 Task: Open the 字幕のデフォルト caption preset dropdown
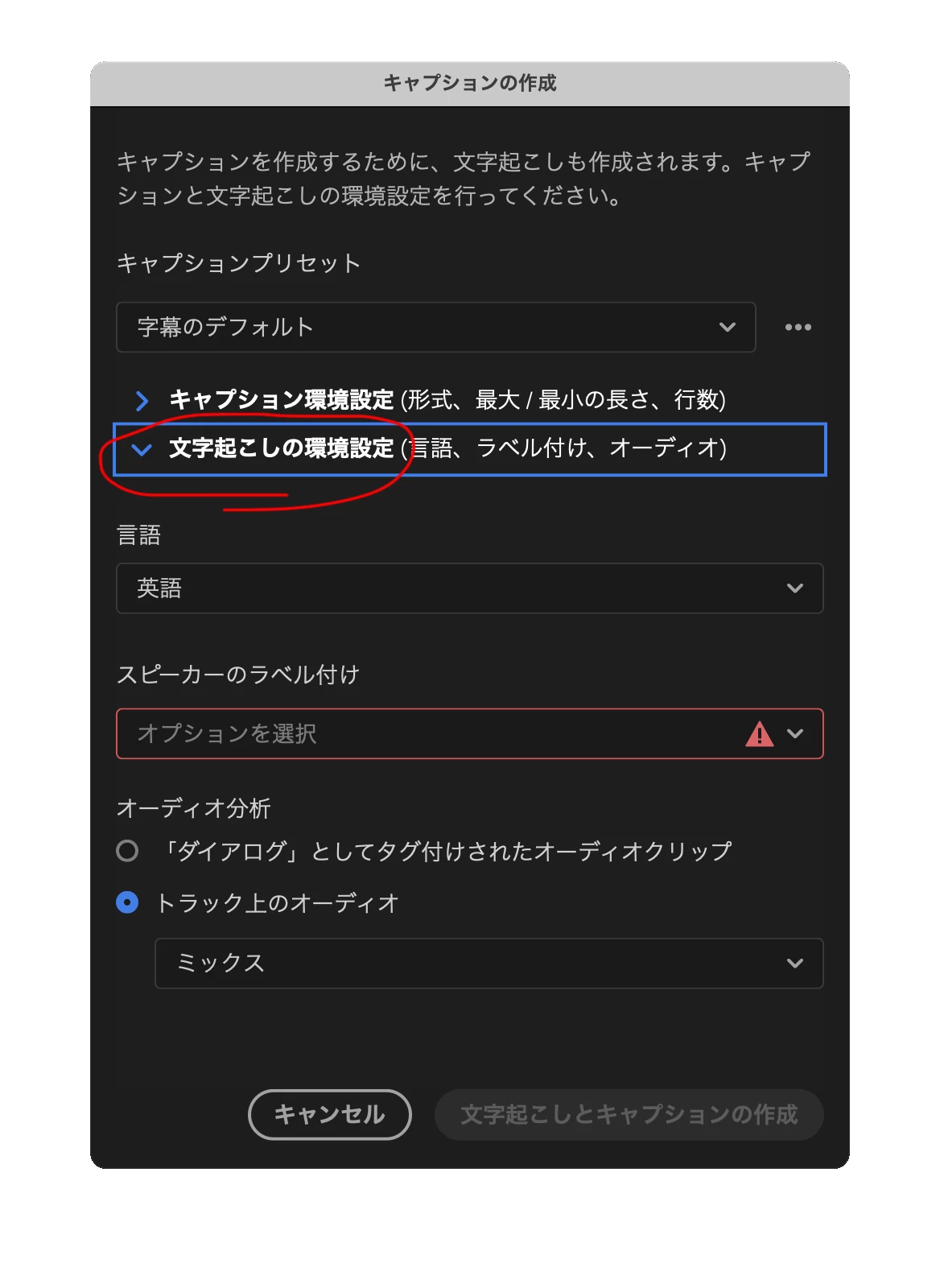(x=436, y=327)
